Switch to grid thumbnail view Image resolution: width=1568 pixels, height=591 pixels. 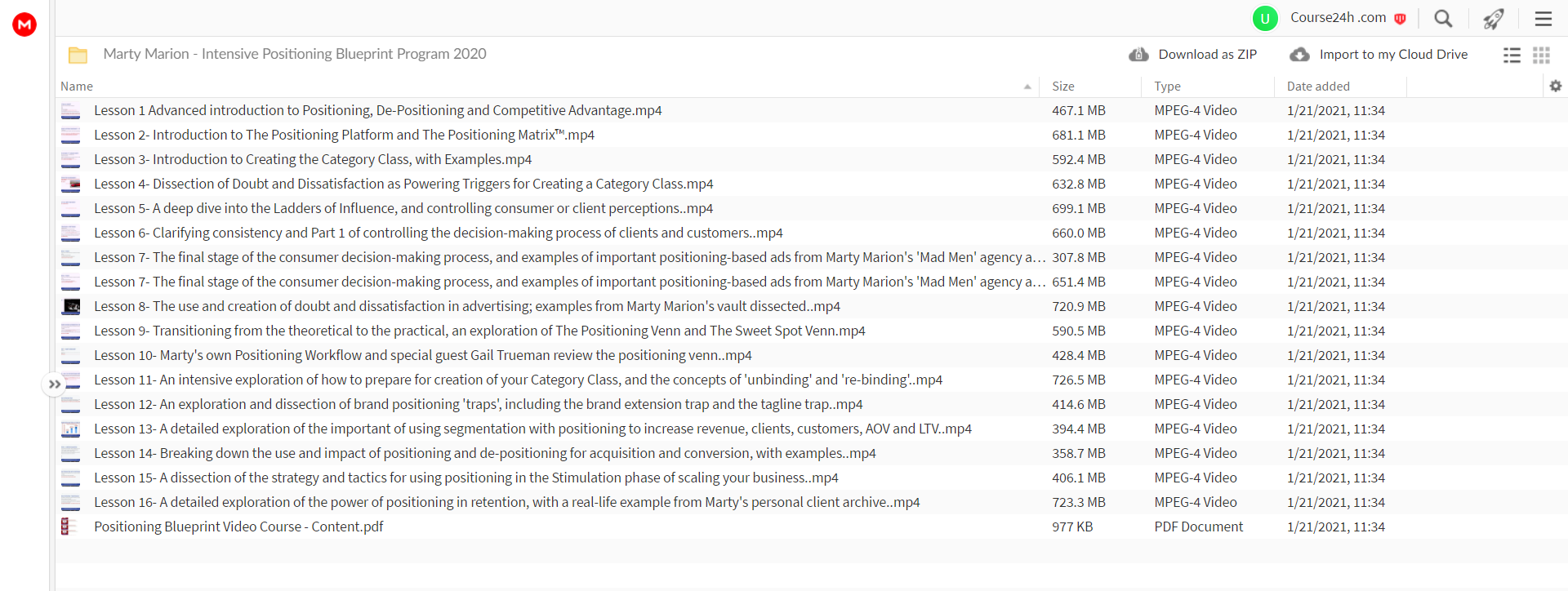(1541, 55)
